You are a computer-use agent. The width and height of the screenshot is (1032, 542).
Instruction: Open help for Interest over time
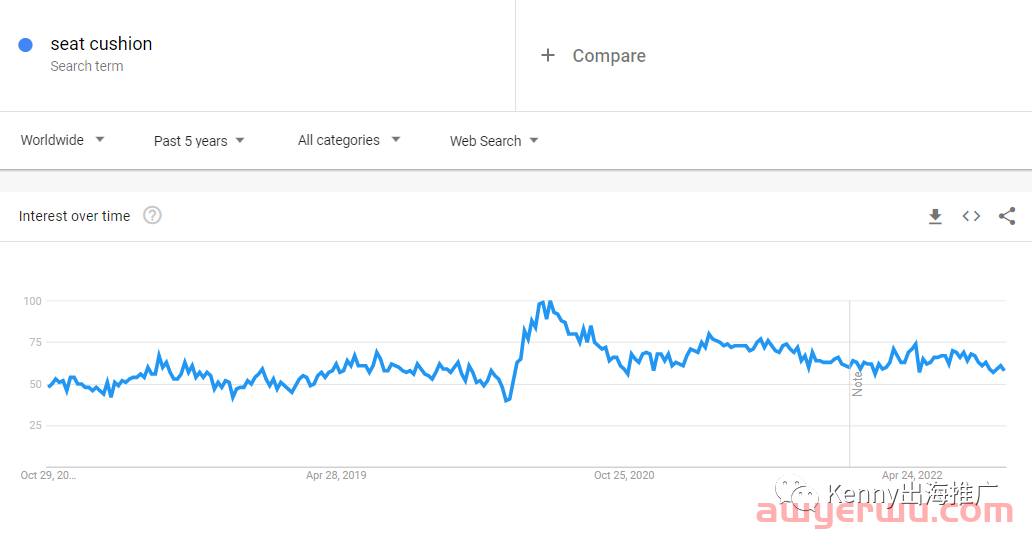pyautogui.click(x=153, y=215)
